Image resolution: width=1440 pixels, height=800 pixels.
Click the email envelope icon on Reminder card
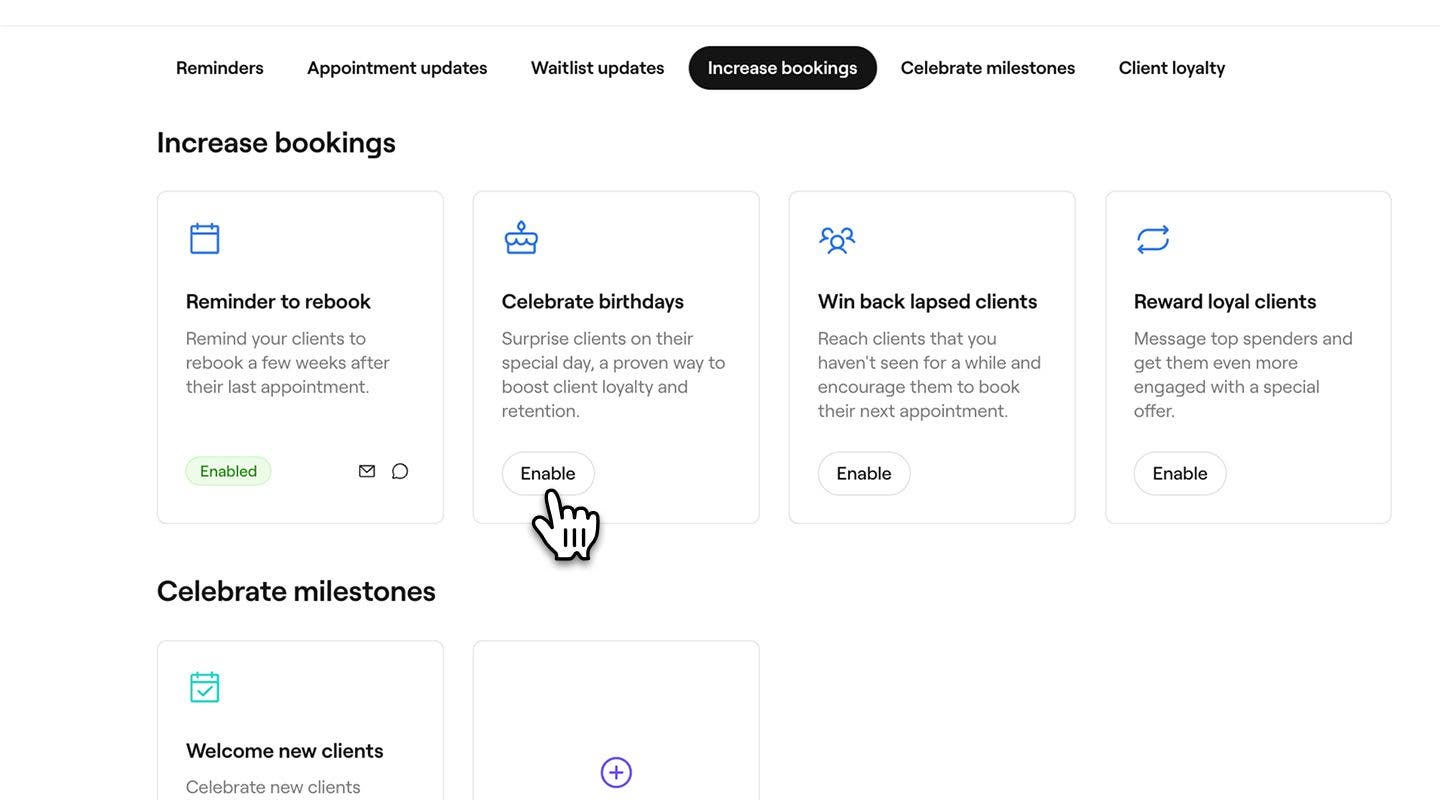367,471
